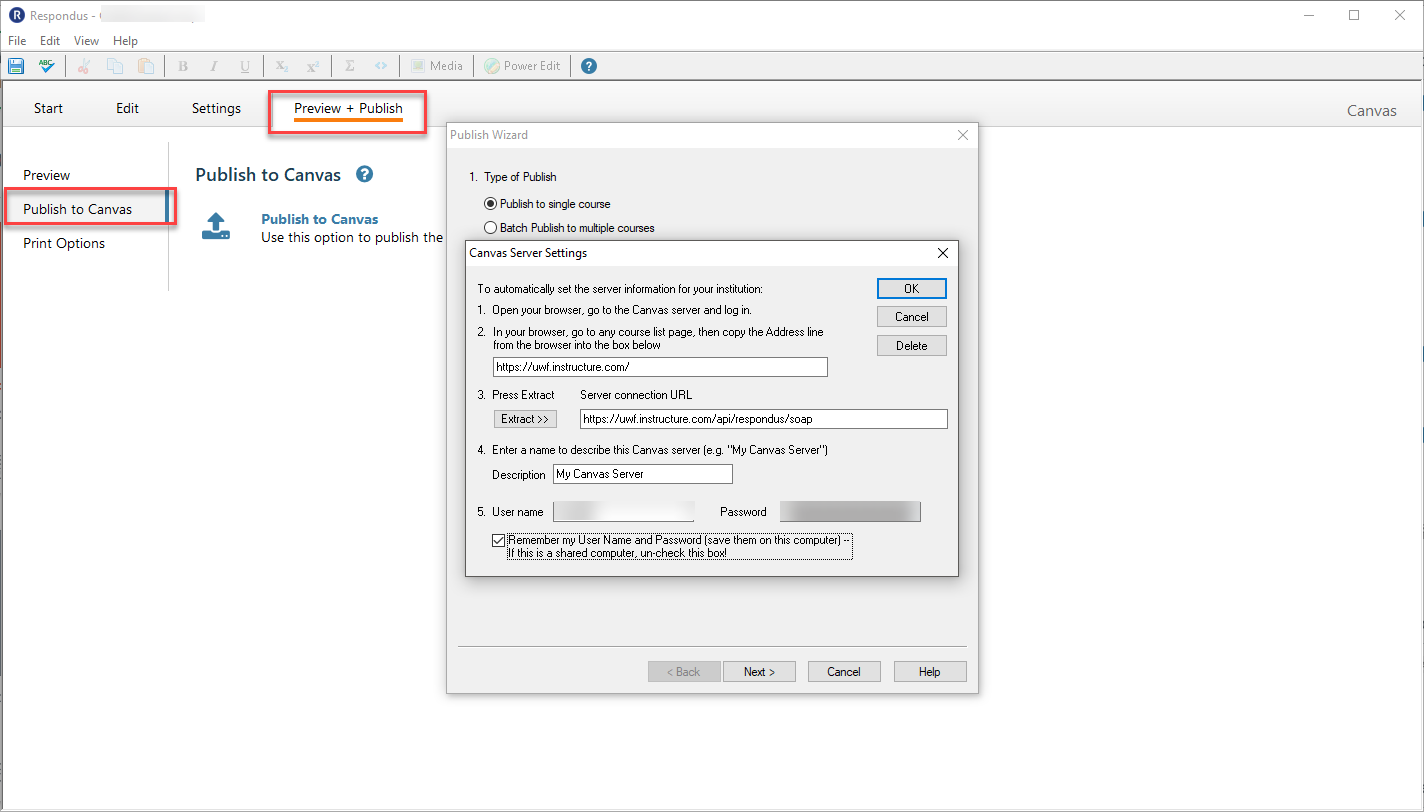Screen dimensions: 1424x812
Task: Click the Copy icon in toolbar
Action: 115,66
